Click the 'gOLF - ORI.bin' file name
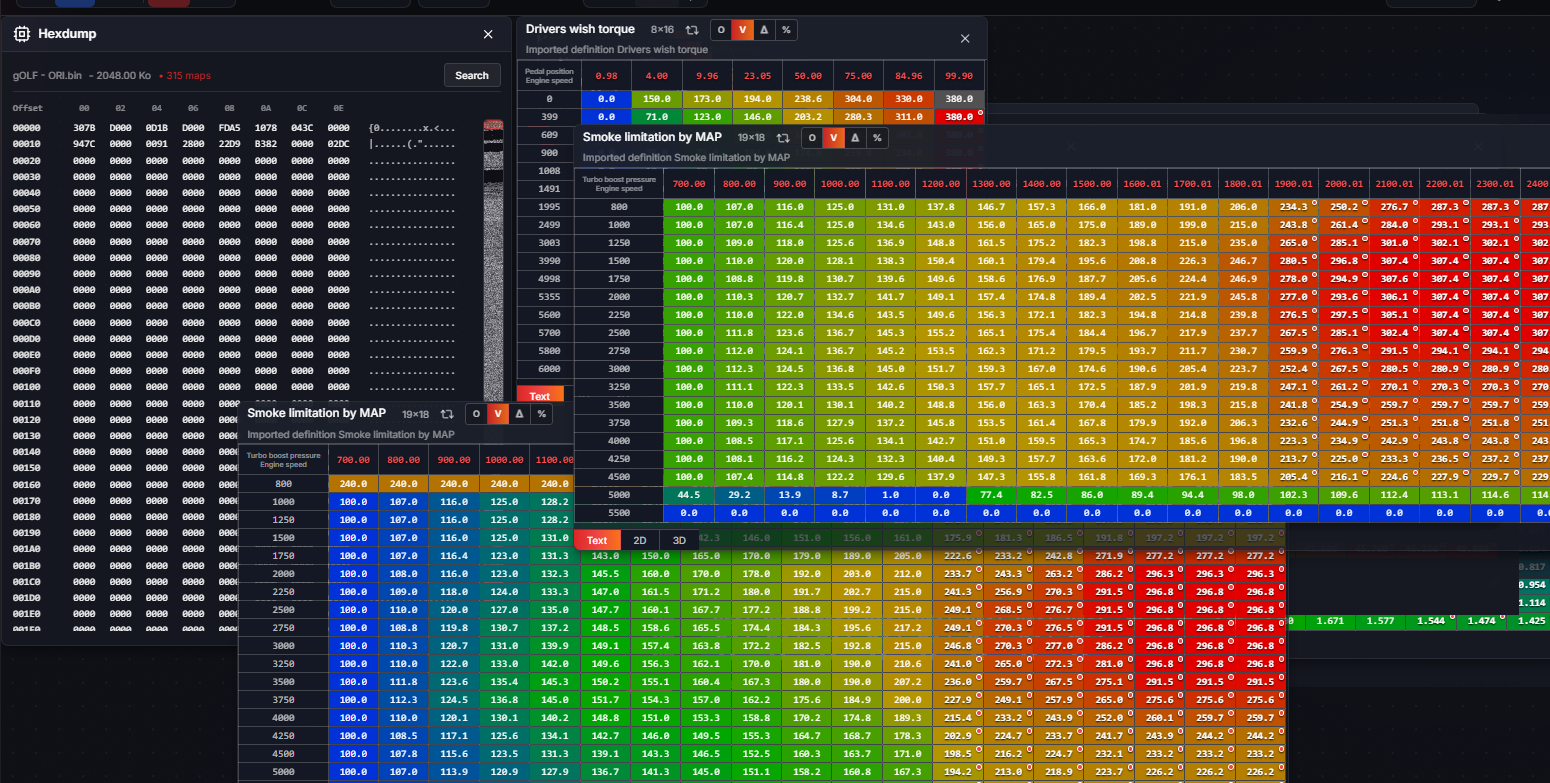This screenshot has height=783, width=1550. [x=46, y=76]
